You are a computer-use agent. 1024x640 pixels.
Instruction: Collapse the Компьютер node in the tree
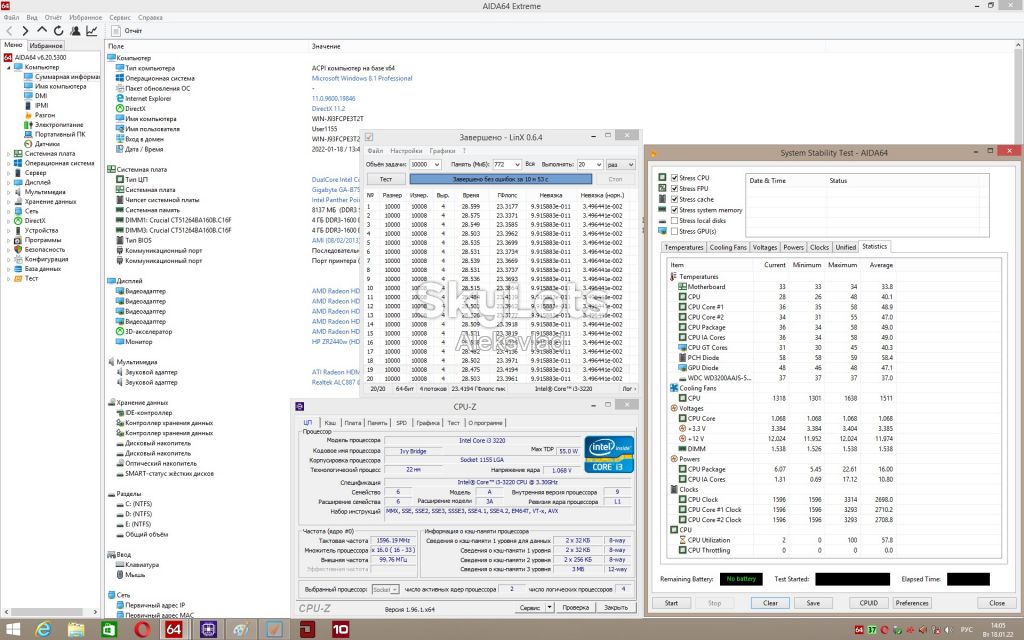[9, 67]
